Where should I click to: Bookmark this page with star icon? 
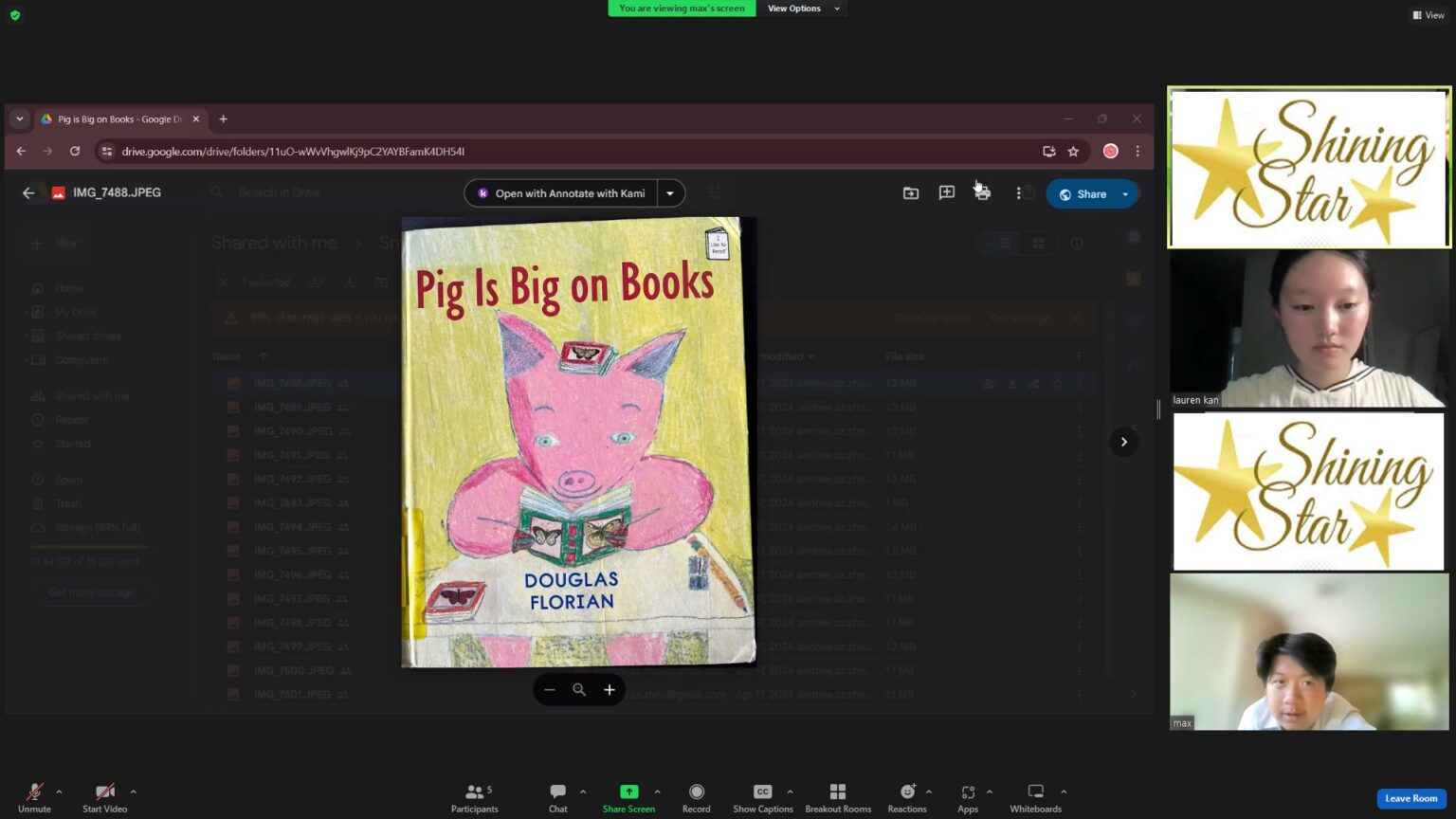1073,152
